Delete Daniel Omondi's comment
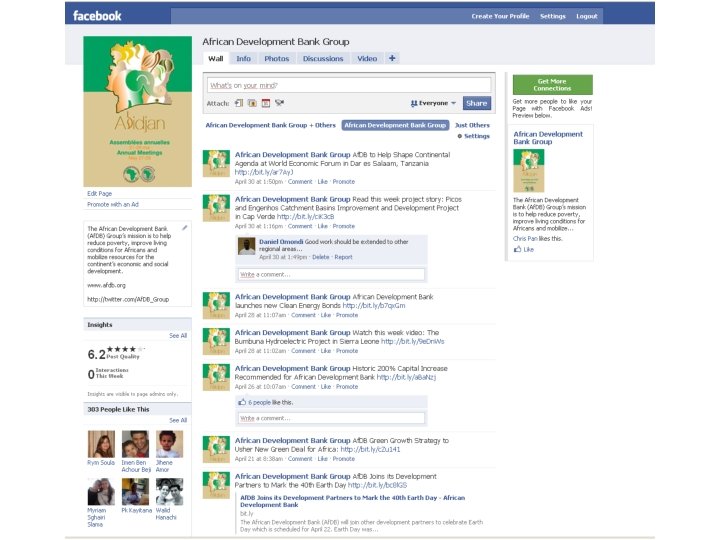This screenshot has height=540, width=720. (321, 257)
